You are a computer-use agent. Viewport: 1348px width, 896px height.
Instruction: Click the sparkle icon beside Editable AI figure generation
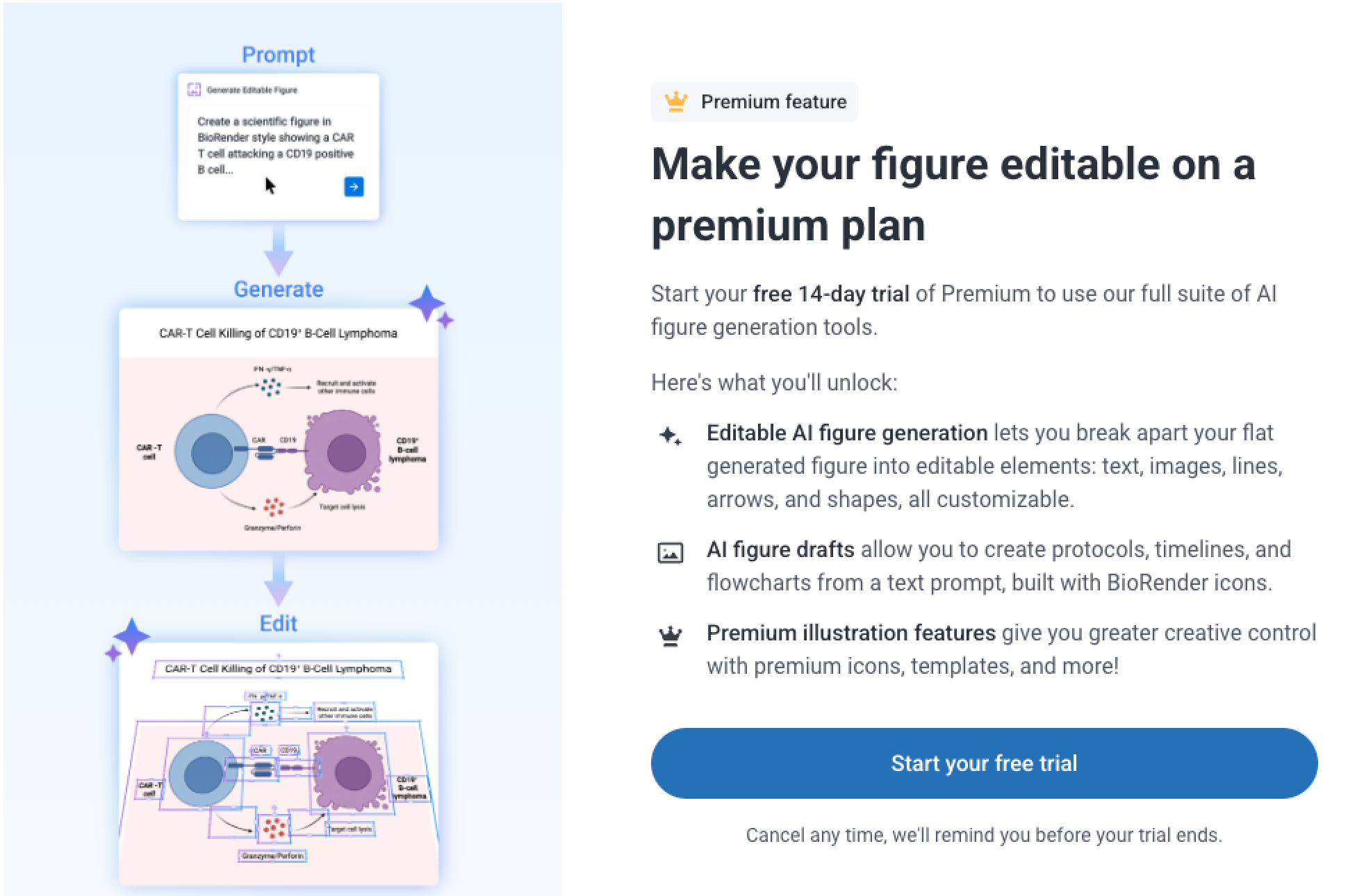pos(671,435)
